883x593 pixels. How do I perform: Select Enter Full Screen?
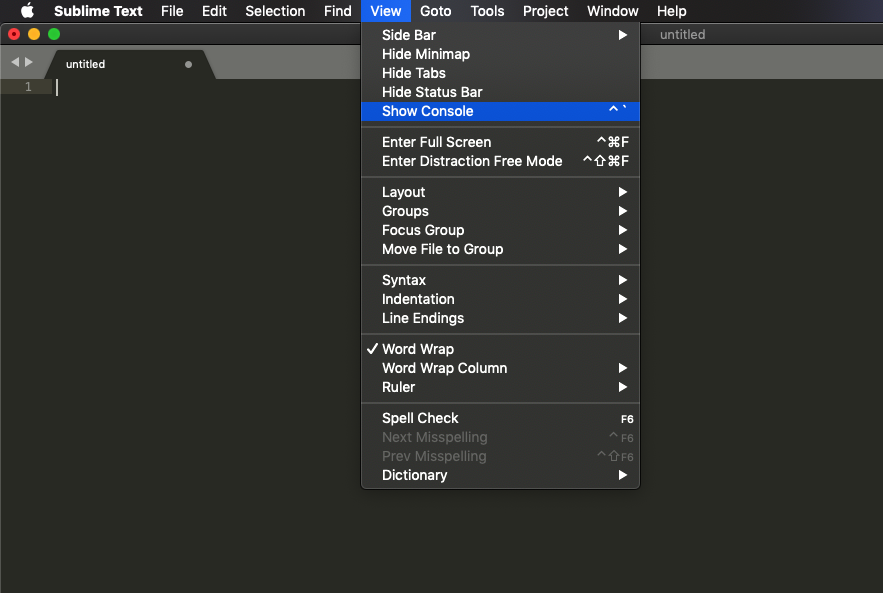pyautogui.click(x=436, y=142)
